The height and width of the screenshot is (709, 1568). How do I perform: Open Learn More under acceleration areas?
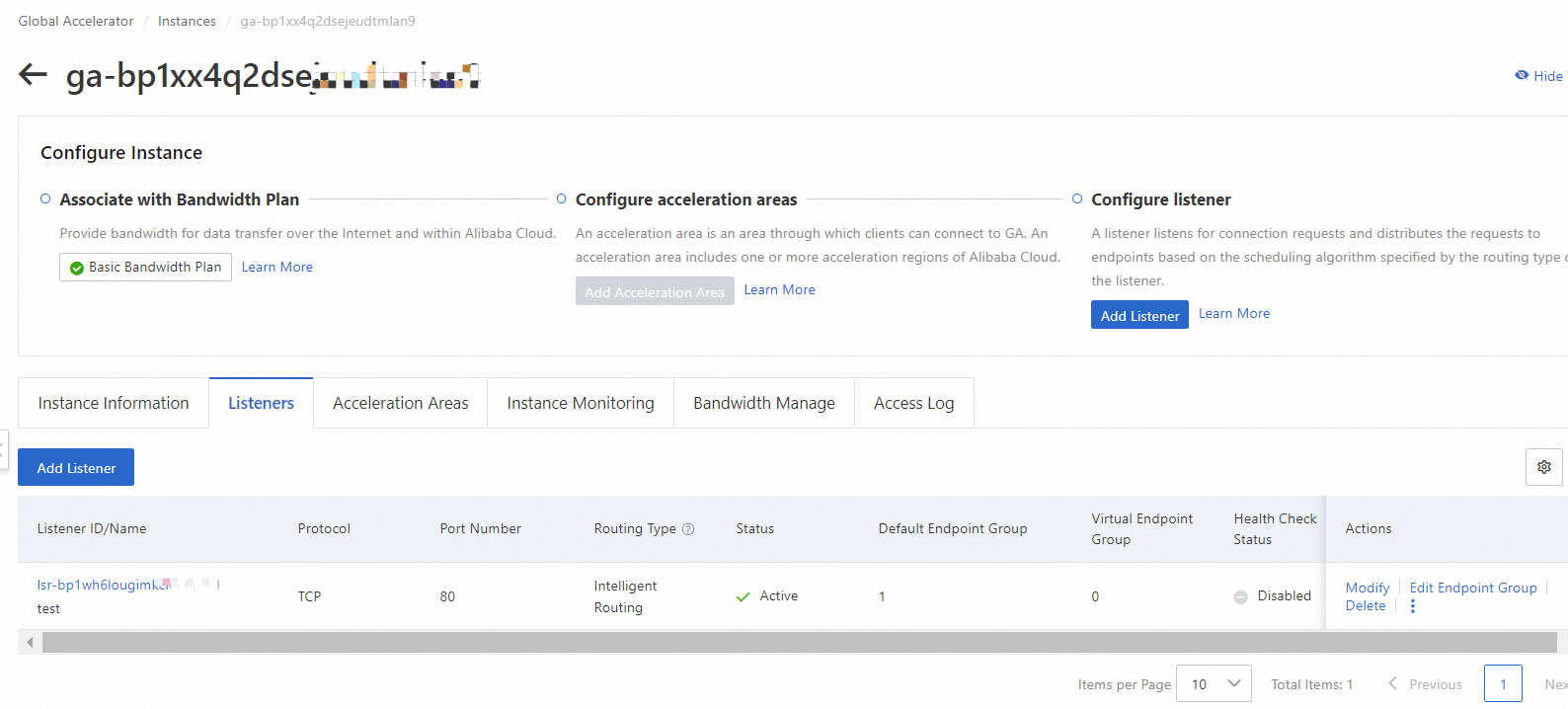click(780, 289)
